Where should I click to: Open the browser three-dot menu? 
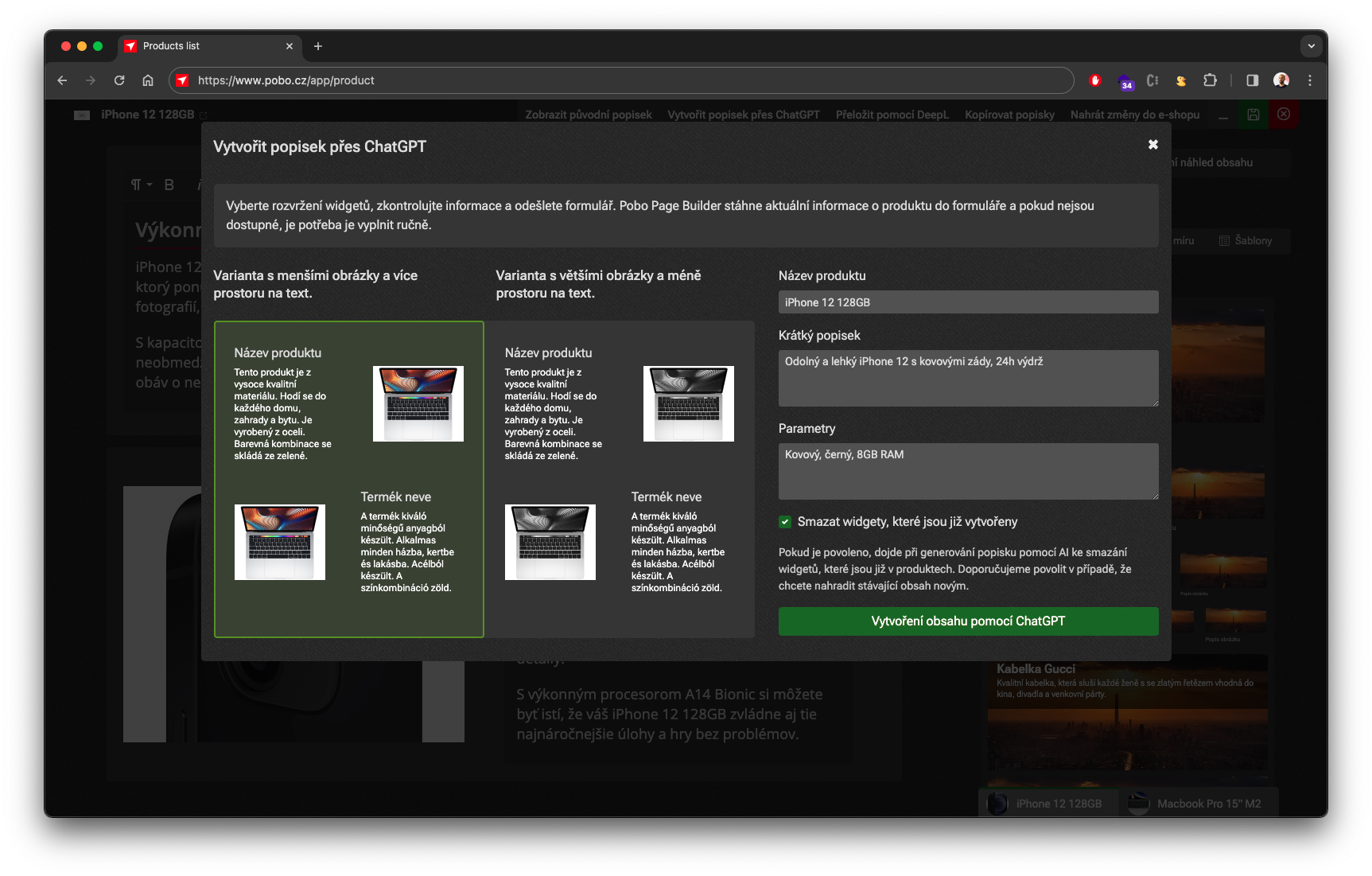click(x=1310, y=80)
